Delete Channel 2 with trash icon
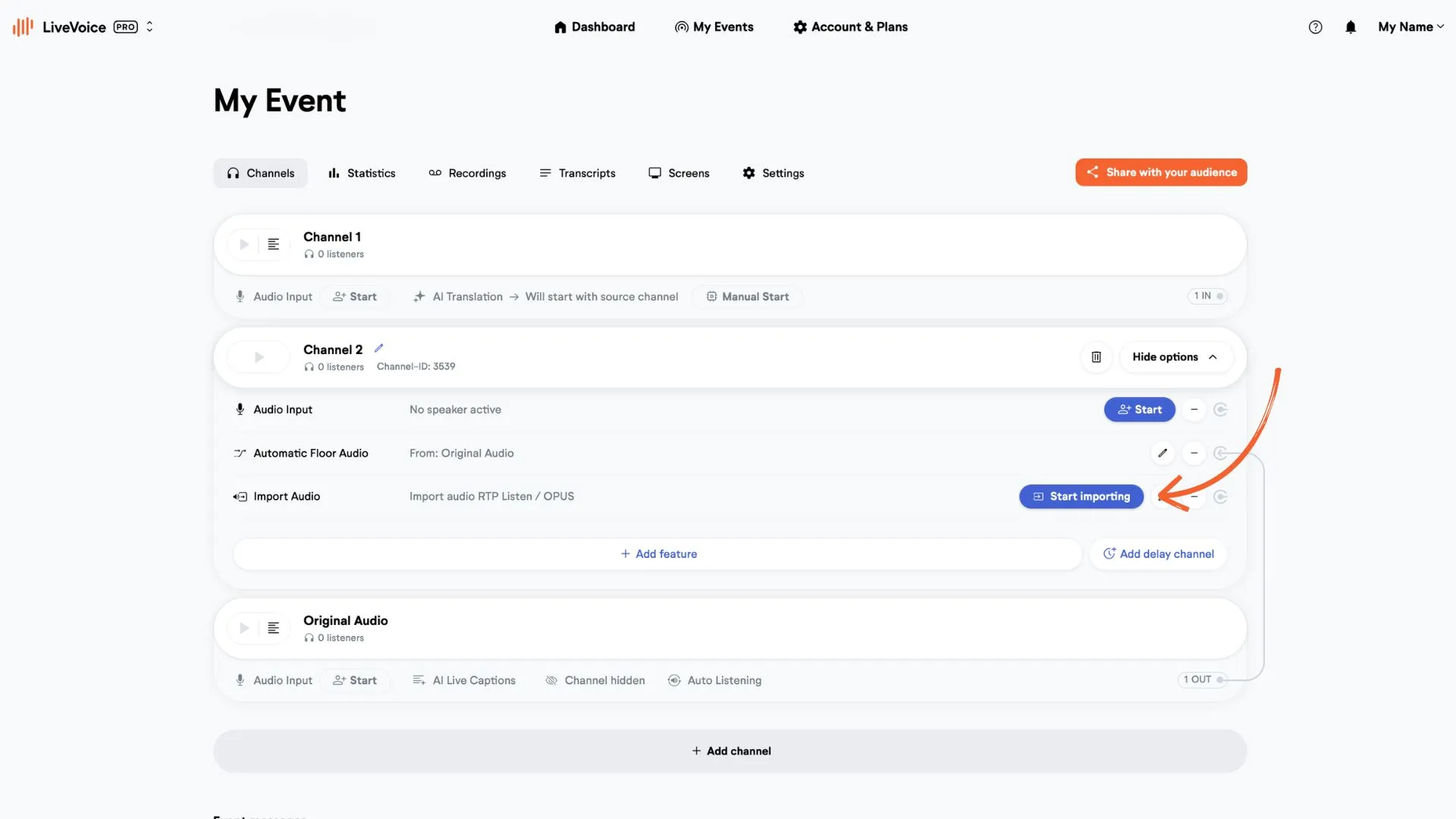This screenshot has height=819, width=1456. click(1096, 357)
